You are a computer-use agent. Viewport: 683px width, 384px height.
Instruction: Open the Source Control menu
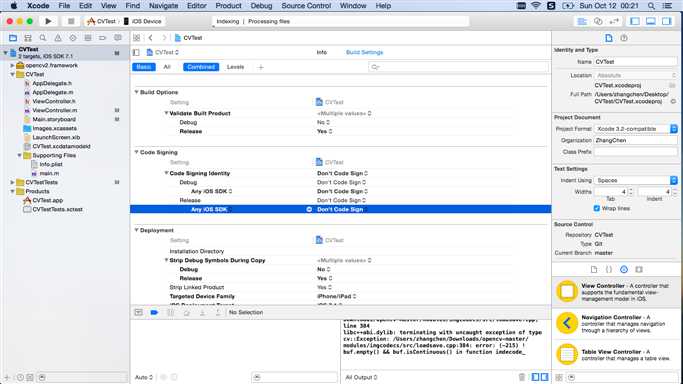click(306, 6)
